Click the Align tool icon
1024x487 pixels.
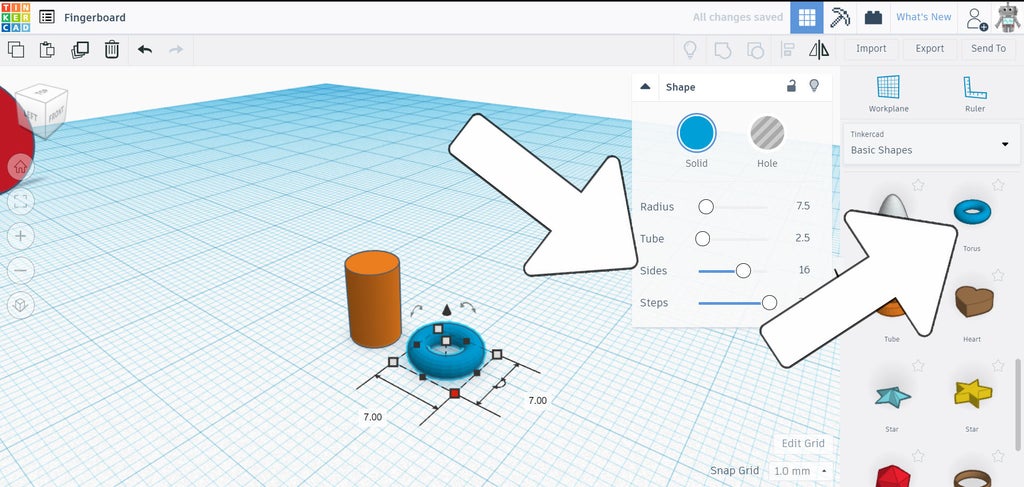[x=788, y=50]
